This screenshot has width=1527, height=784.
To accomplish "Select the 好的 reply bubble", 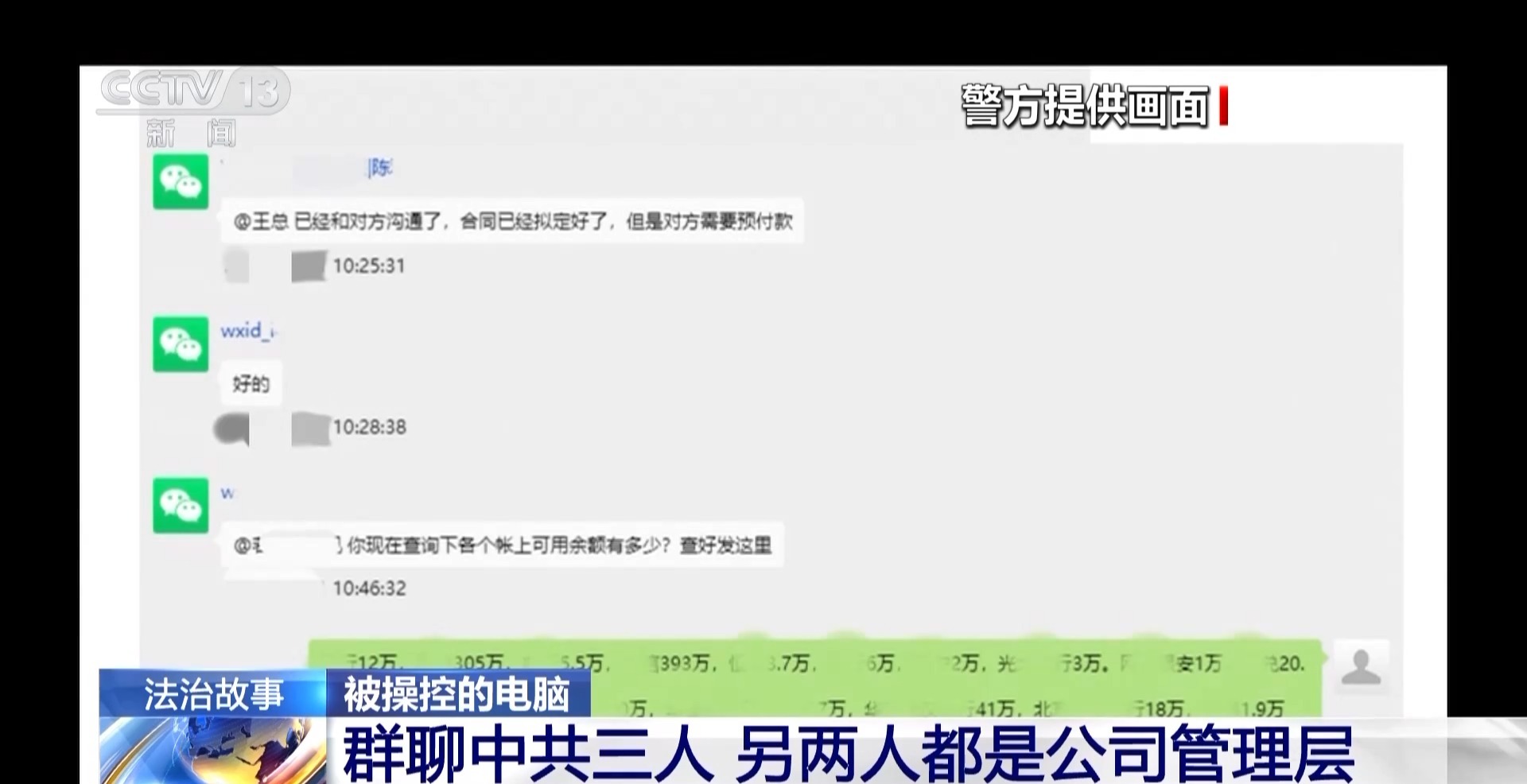I will coord(251,384).
